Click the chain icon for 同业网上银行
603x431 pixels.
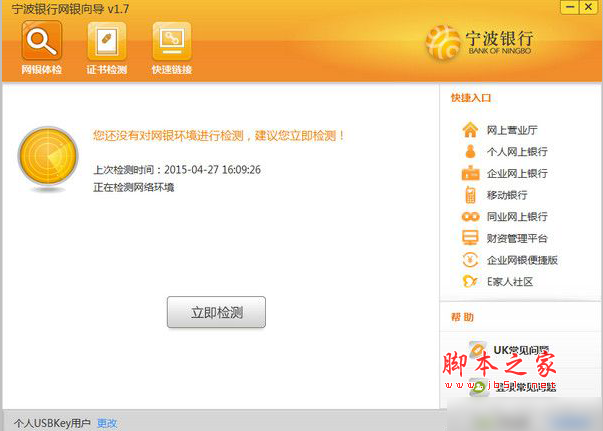pyautogui.click(x=470, y=216)
